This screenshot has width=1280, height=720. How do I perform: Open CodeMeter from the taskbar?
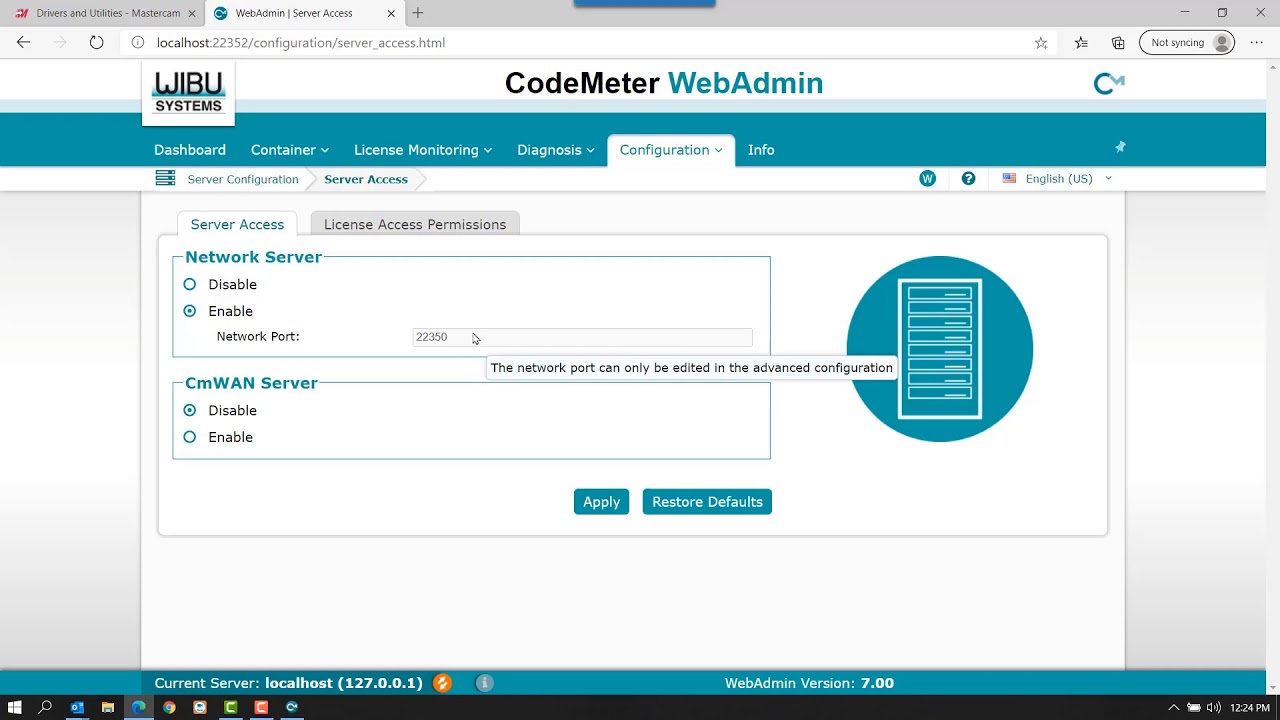coord(292,707)
